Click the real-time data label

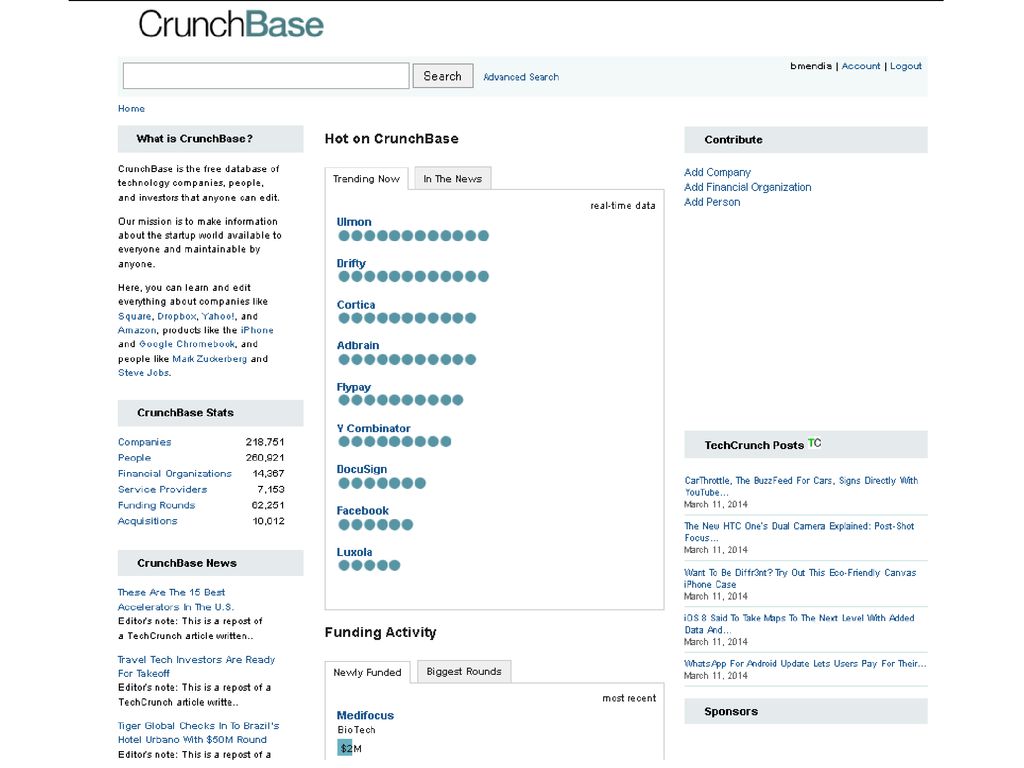pos(622,206)
